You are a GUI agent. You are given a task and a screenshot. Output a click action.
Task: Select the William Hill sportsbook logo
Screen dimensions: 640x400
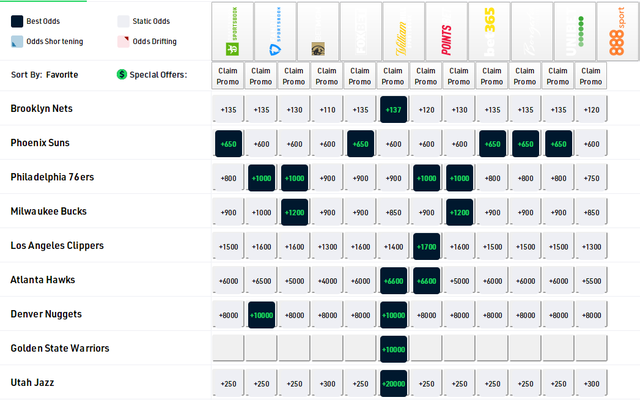coord(404,29)
